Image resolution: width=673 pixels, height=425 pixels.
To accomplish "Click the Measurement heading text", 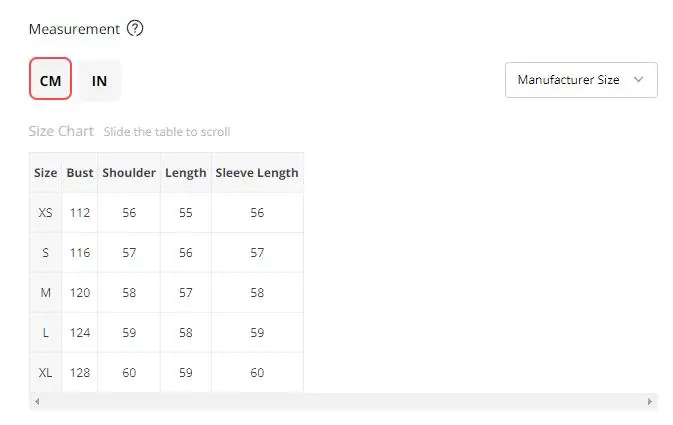I will point(74,29).
